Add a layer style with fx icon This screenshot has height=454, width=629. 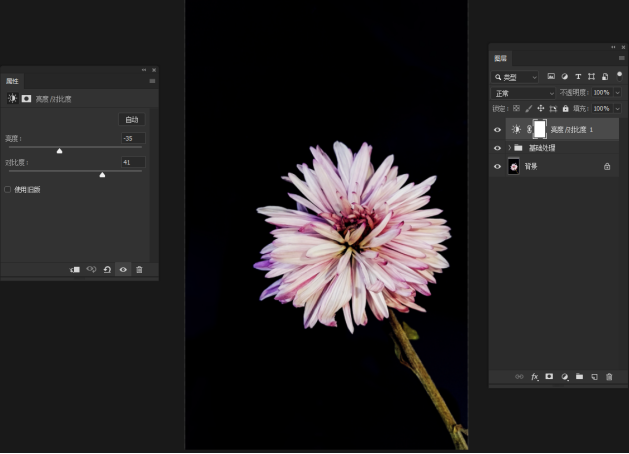(x=535, y=377)
